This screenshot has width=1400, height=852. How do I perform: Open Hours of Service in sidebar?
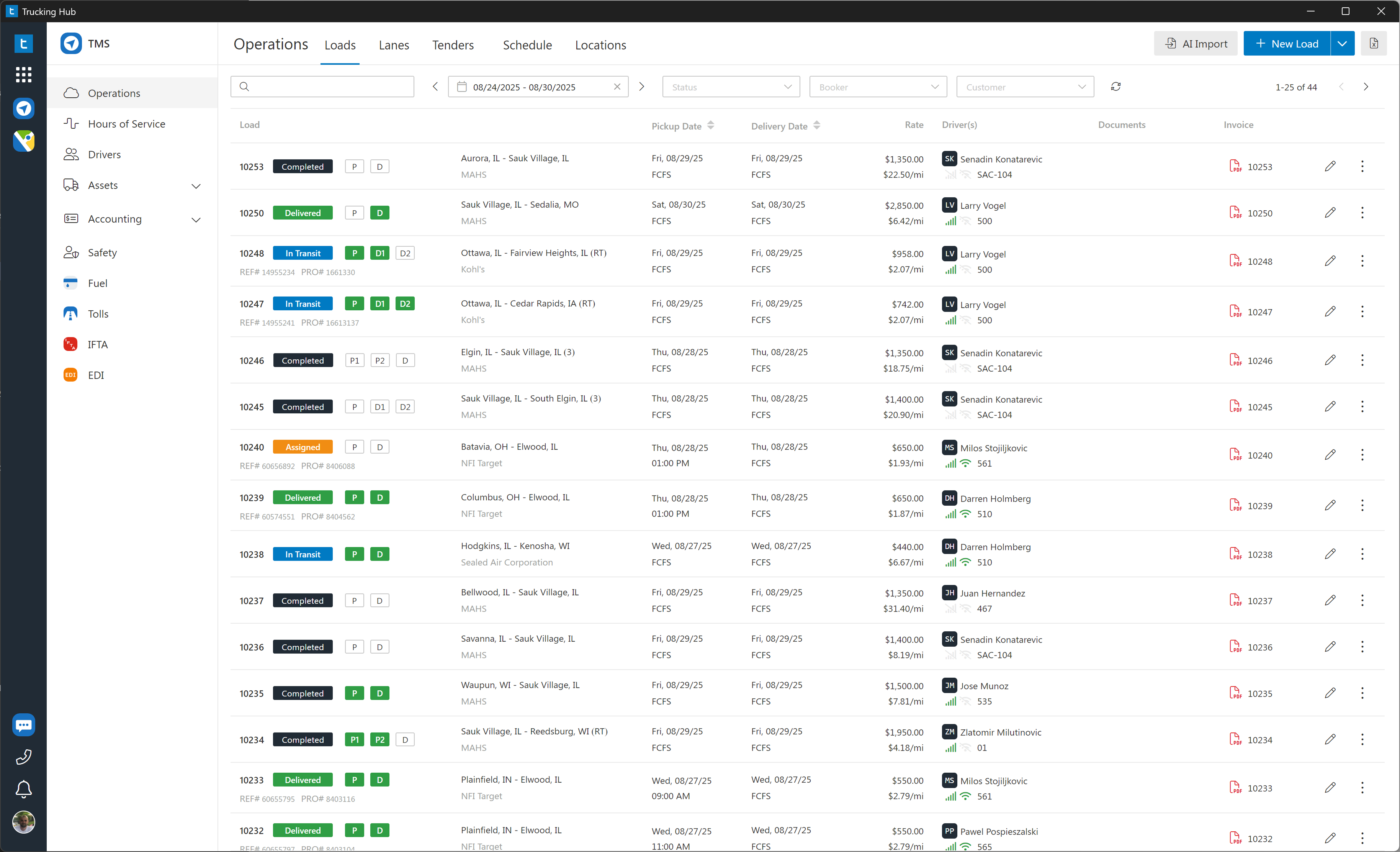click(126, 124)
